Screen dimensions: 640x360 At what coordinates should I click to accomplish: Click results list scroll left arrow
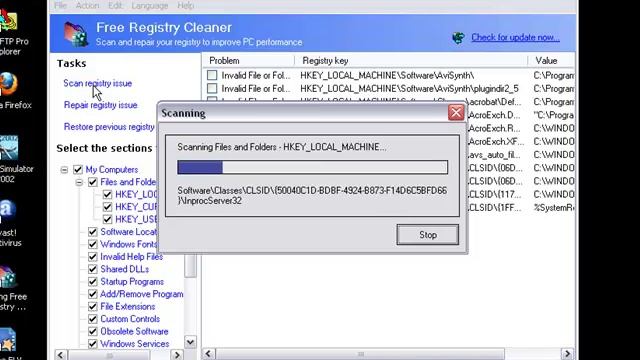click(x=209, y=353)
